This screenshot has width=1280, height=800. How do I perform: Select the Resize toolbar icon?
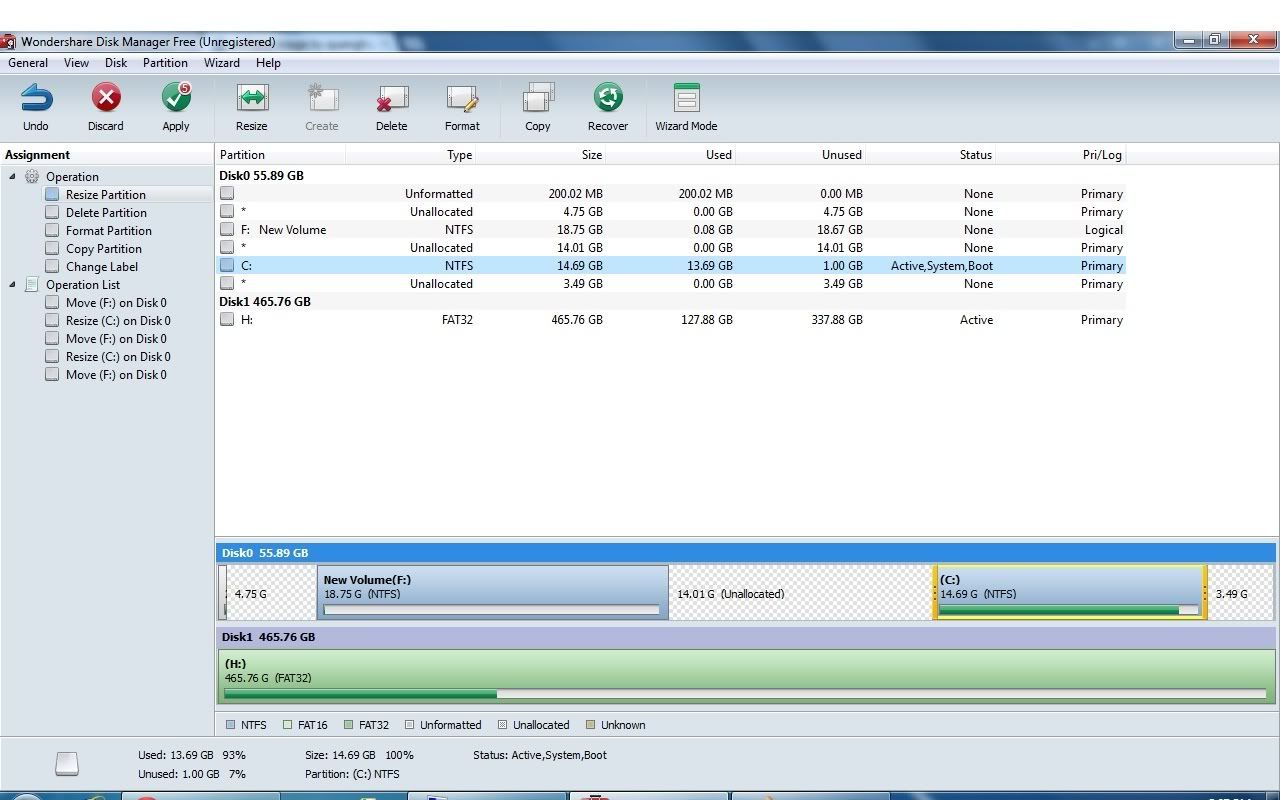coord(252,98)
